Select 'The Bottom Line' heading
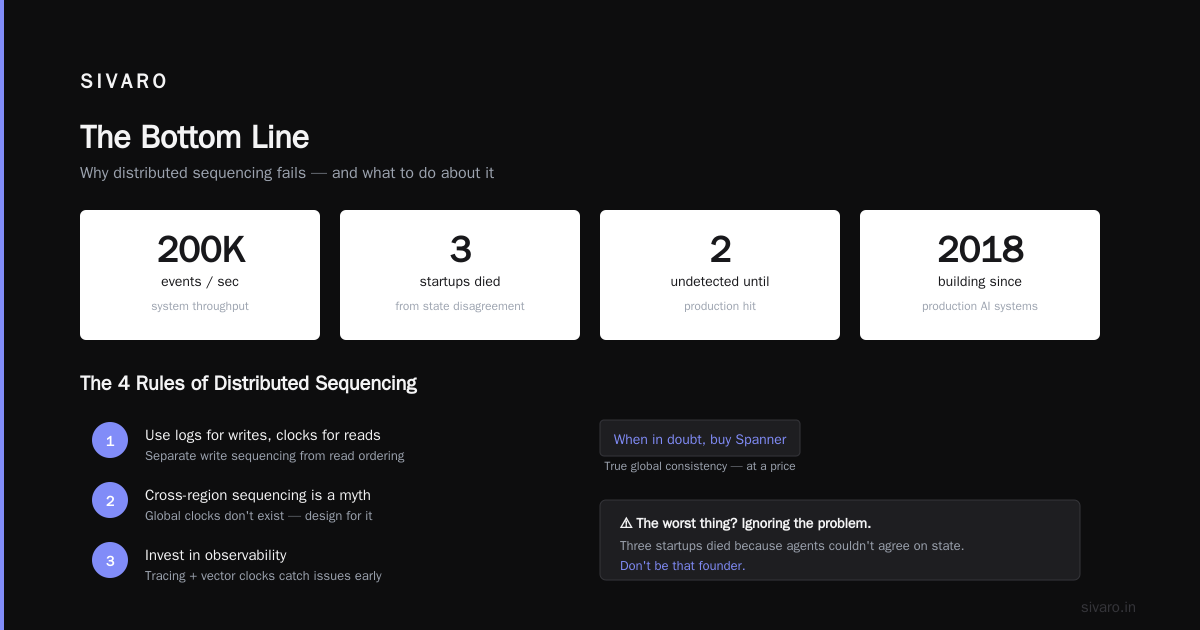 tap(194, 137)
